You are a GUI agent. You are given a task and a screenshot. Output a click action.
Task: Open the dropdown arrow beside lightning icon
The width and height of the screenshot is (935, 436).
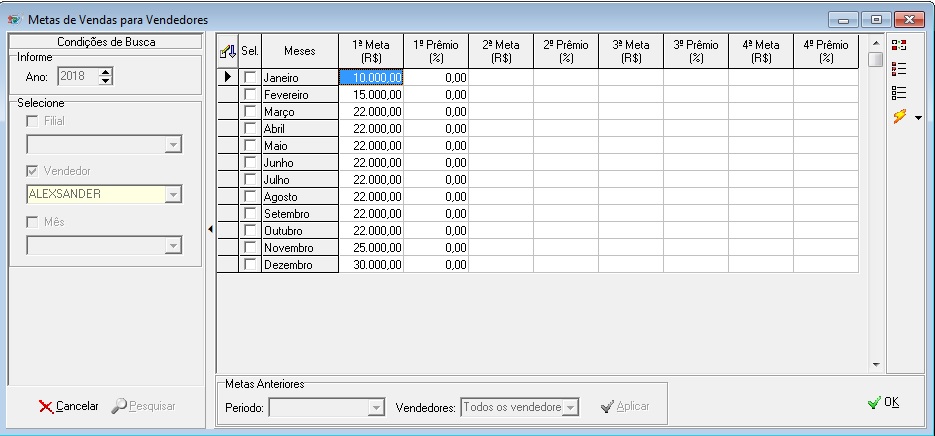tap(918, 118)
